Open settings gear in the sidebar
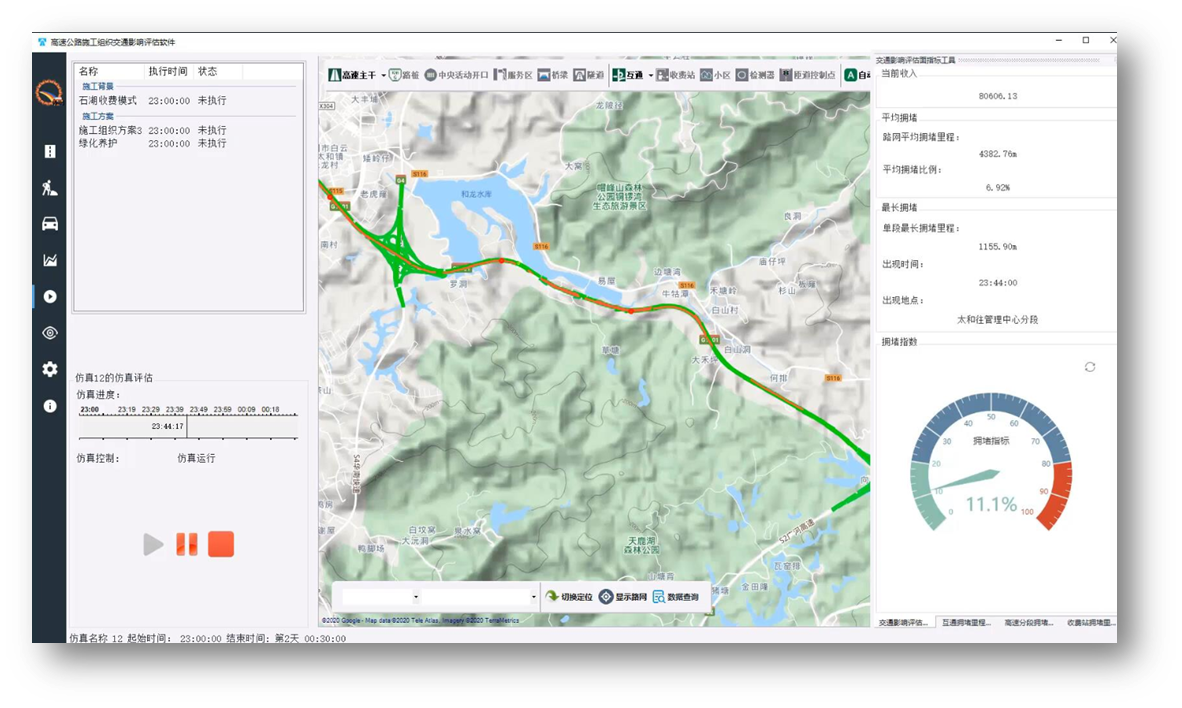The width and height of the screenshot is (1182, 708). click(49, 369)
